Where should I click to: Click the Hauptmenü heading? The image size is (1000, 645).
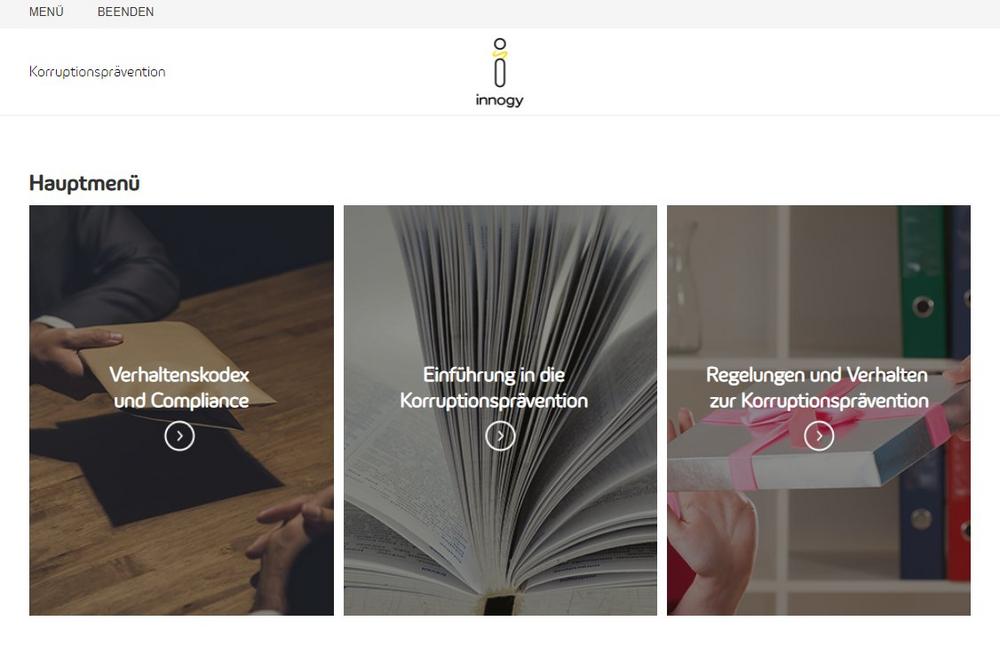84,183
